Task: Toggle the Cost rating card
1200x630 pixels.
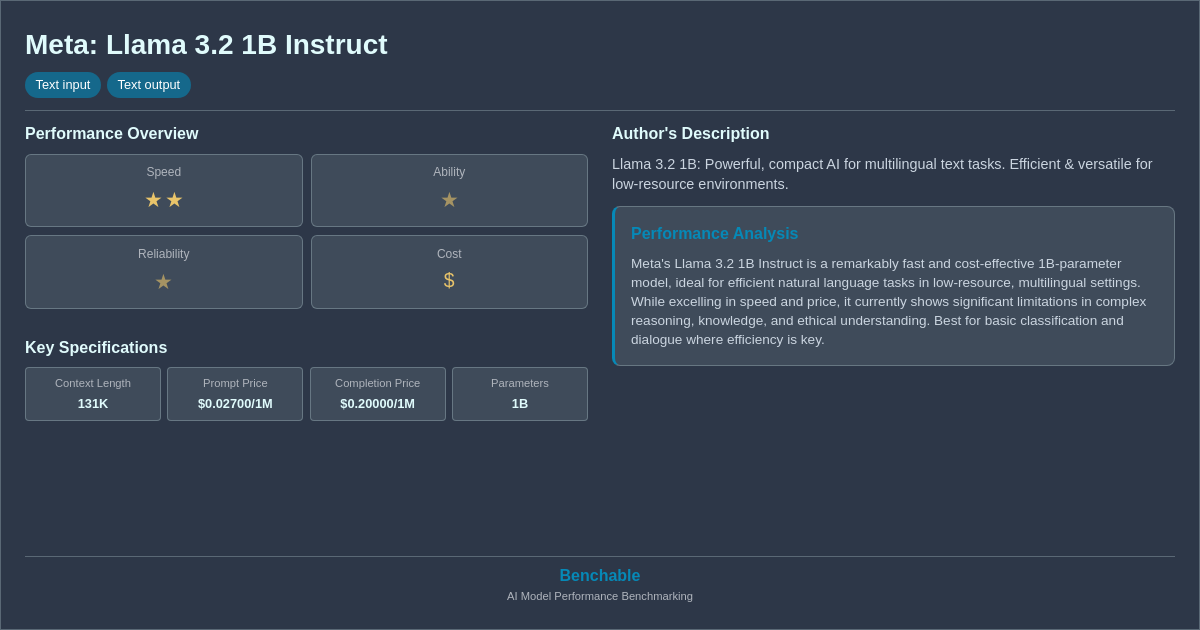Action: coord(449,271)
